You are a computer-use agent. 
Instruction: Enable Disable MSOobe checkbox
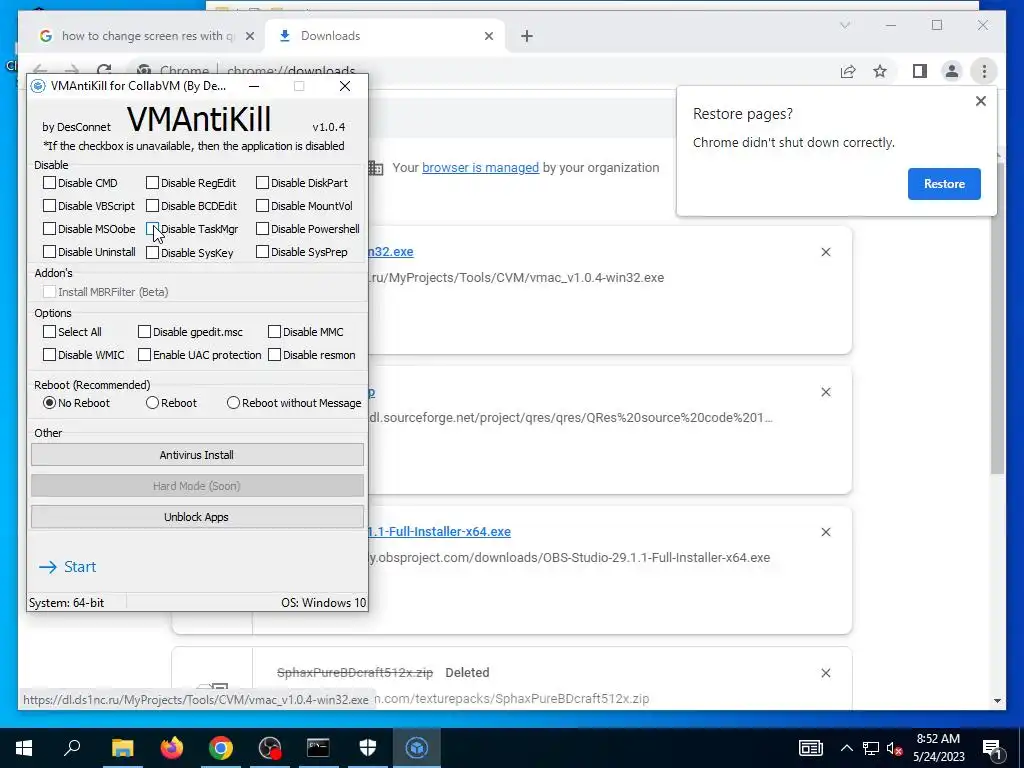click(49, 229)
